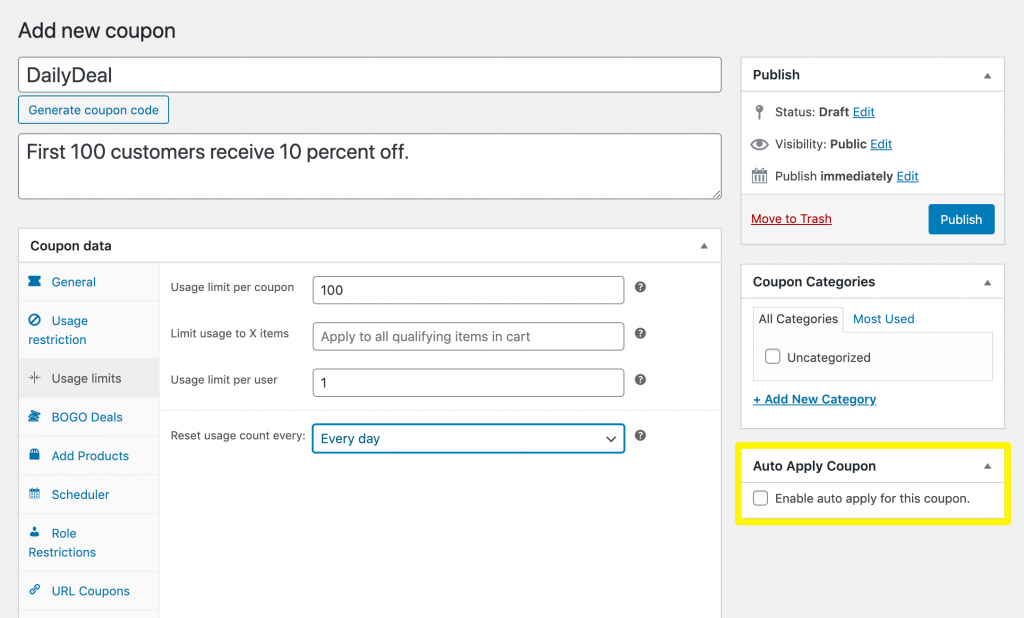Viewport: 1024px width, 618px height.
Task: Click the Auto Apply Coupon heading
Action: point(814,466)
